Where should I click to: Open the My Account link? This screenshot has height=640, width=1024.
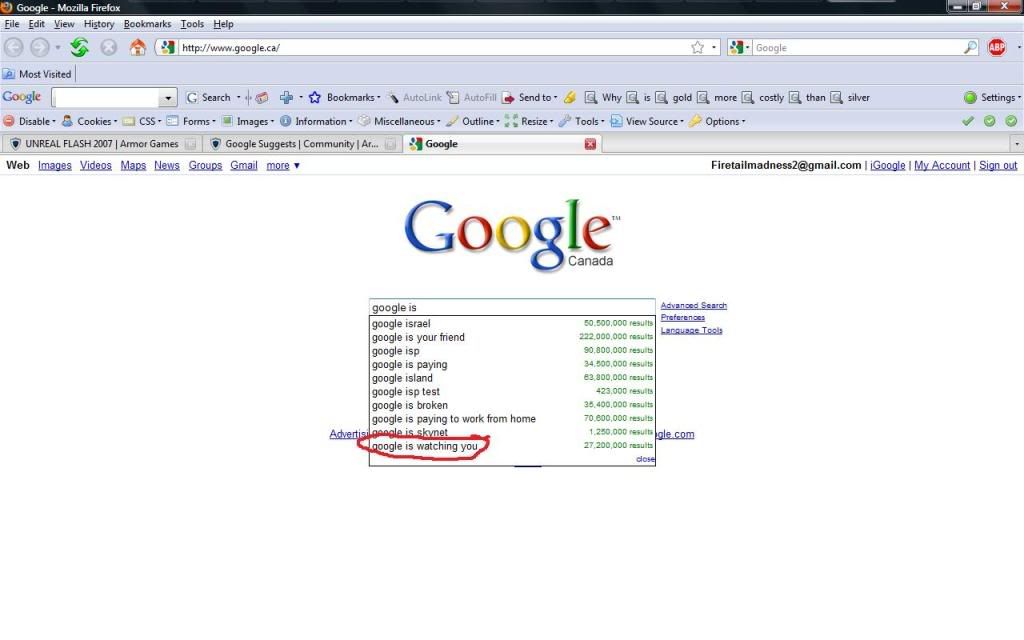click(942, 165)
